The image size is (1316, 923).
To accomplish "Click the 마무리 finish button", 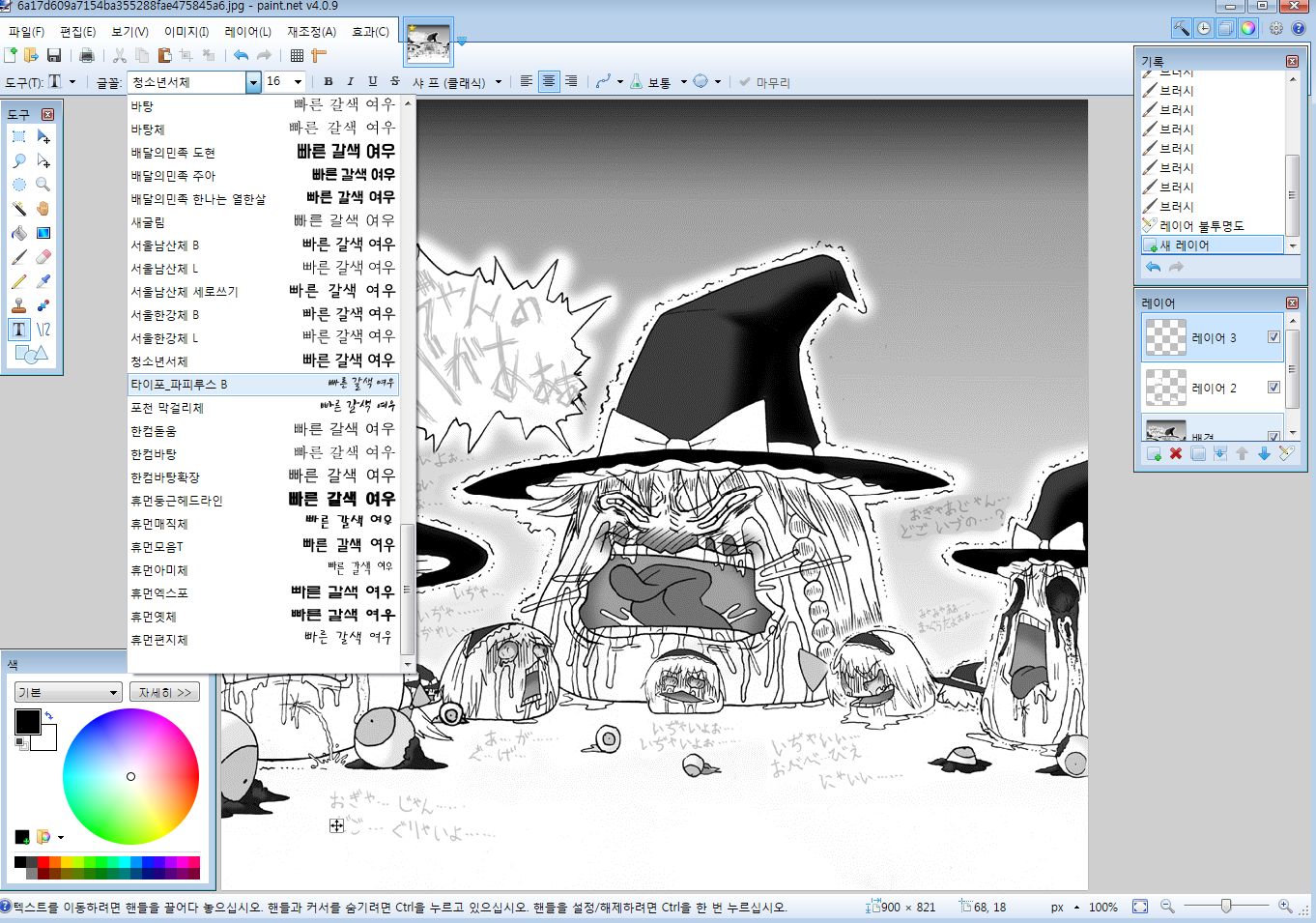I will point(764,82).
